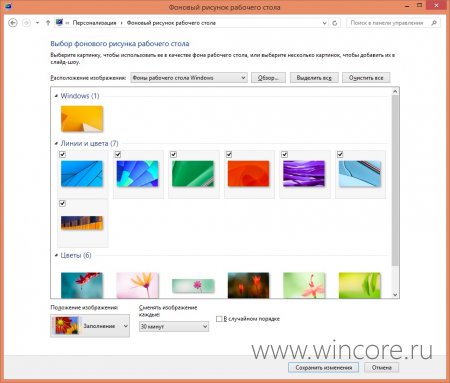Uncheck the light blue wallpaper checkbox

tap(340, 154)
